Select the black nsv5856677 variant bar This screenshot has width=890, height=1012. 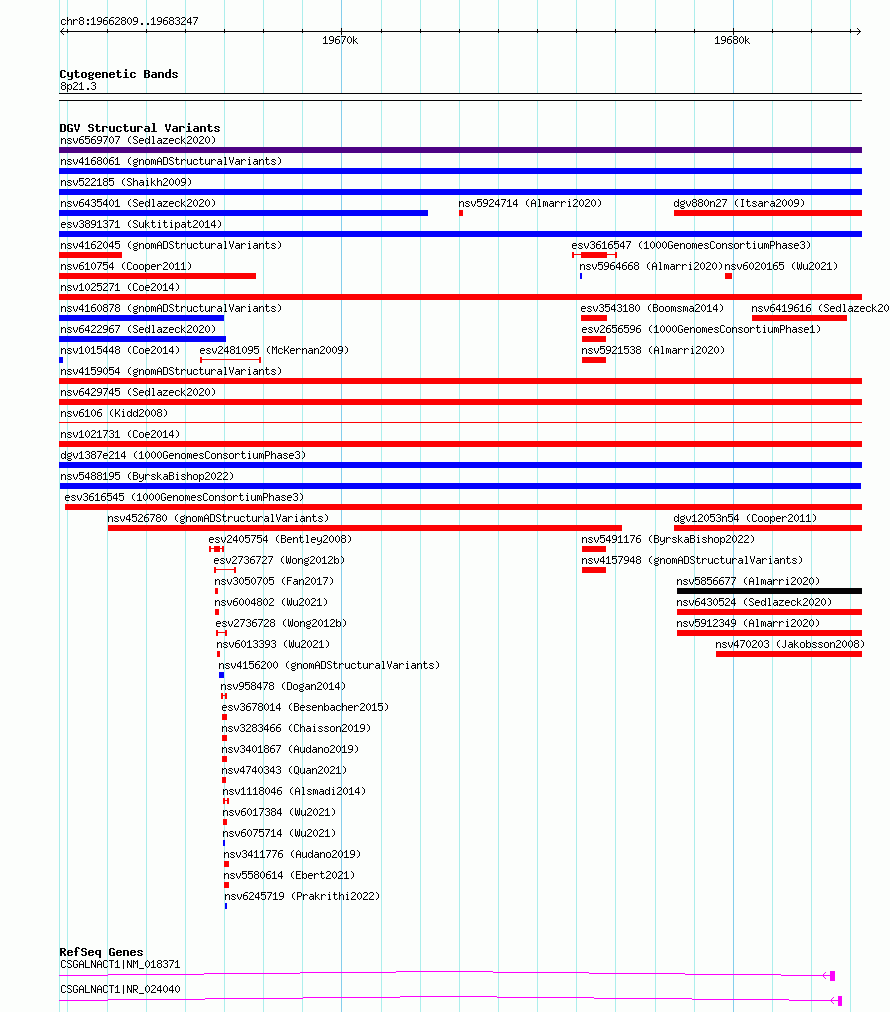tap(769, 591)
